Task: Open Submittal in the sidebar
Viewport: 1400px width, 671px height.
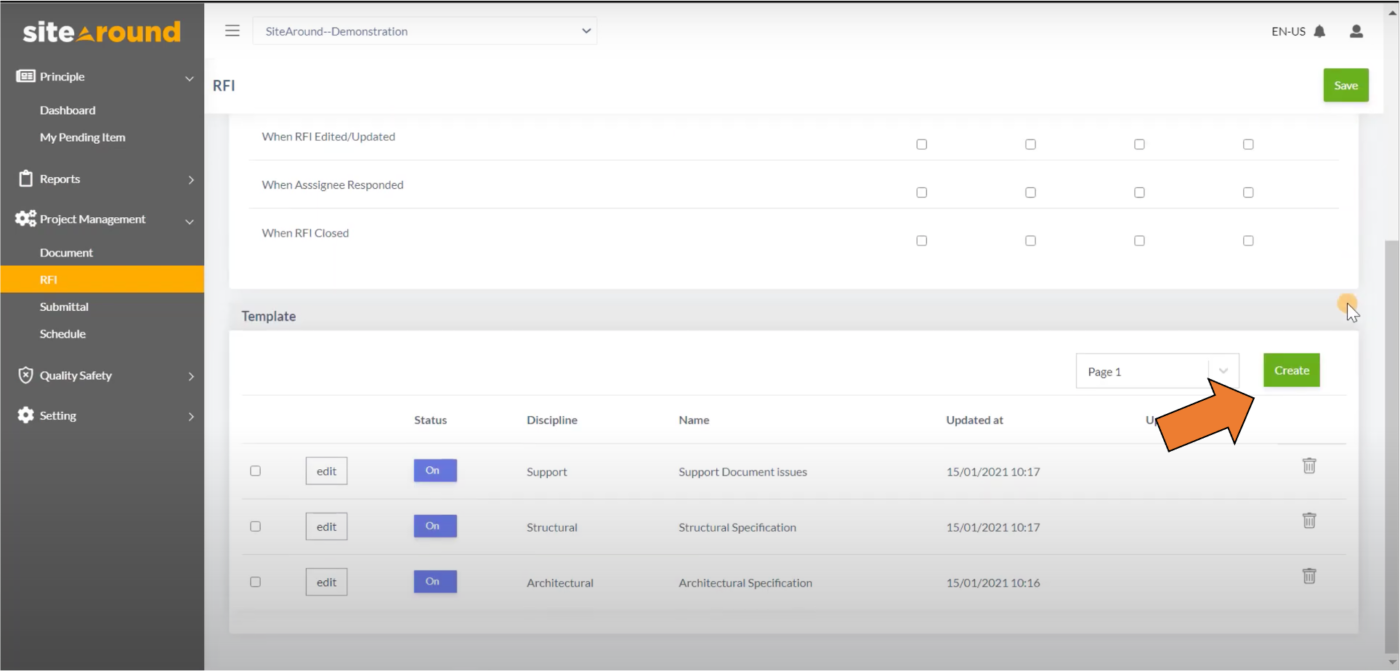Action: click(62, 306)
